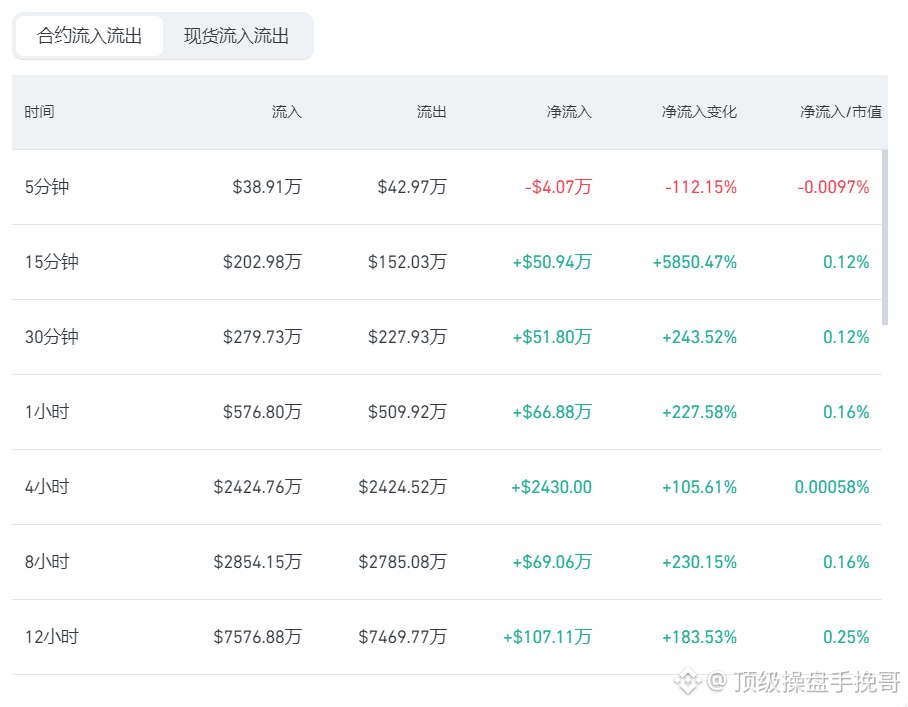Select the 4小时 row label

pyautogui.click(x=47, y=487)
